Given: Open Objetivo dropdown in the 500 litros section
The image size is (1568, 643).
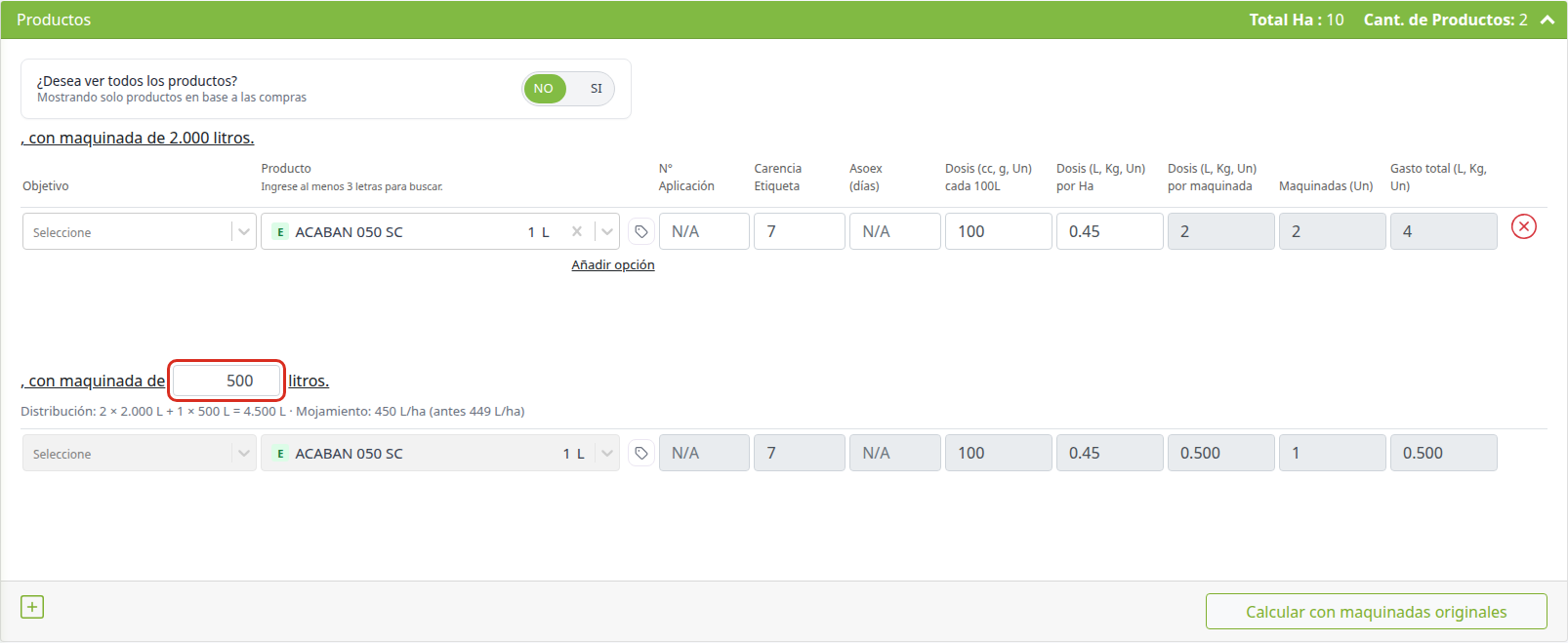Looking at the screenshot, I should pos(140,454).
